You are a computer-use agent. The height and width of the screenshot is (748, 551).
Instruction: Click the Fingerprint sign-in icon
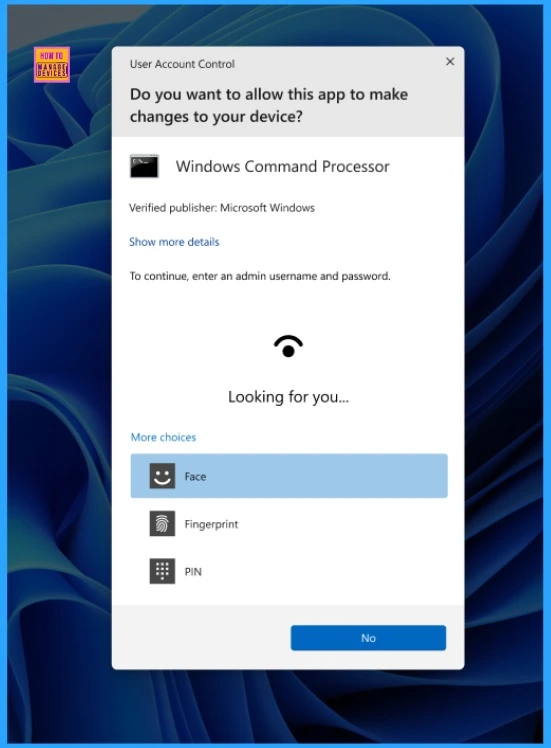pos(162,523)
